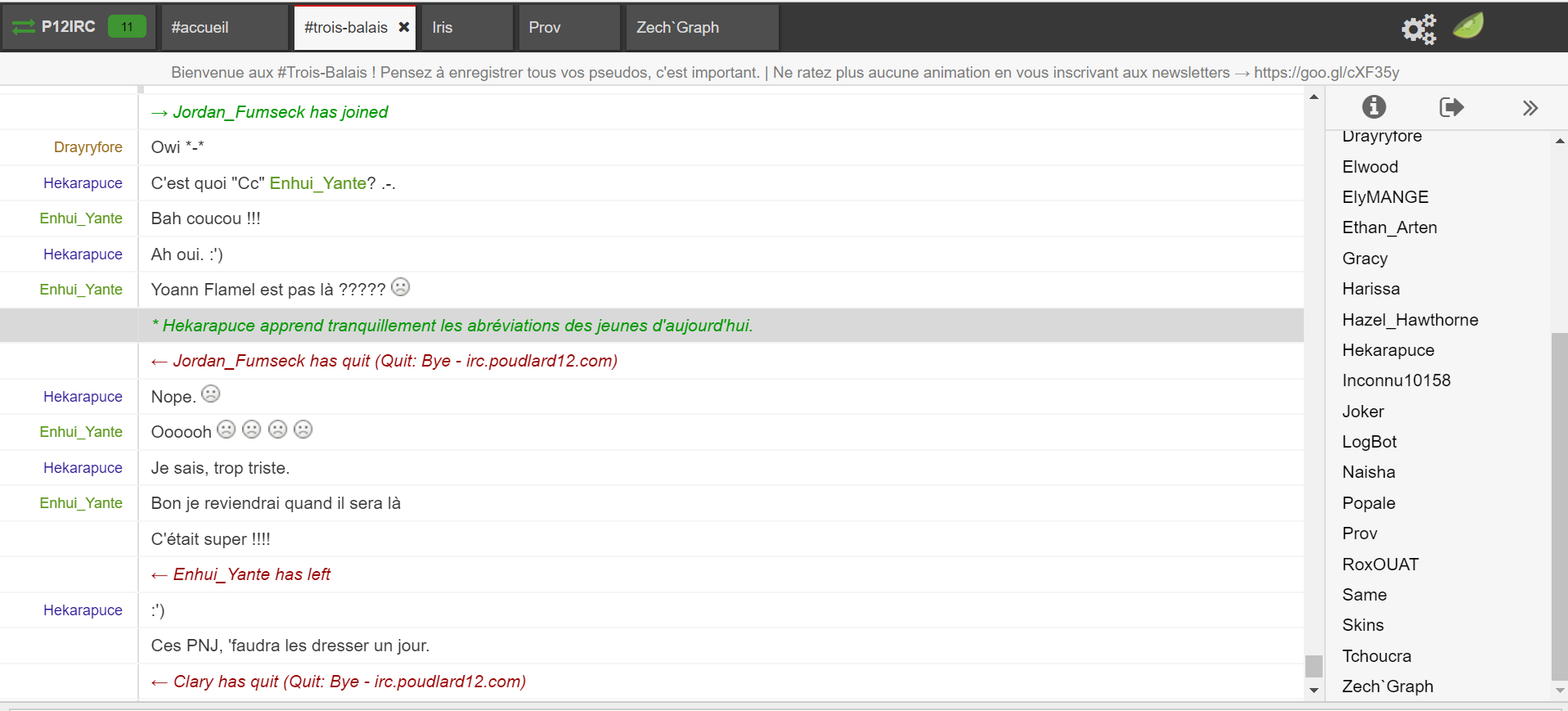Click the leave channel exit icon
1568x711 pixels.
[x=1451, y=107]
